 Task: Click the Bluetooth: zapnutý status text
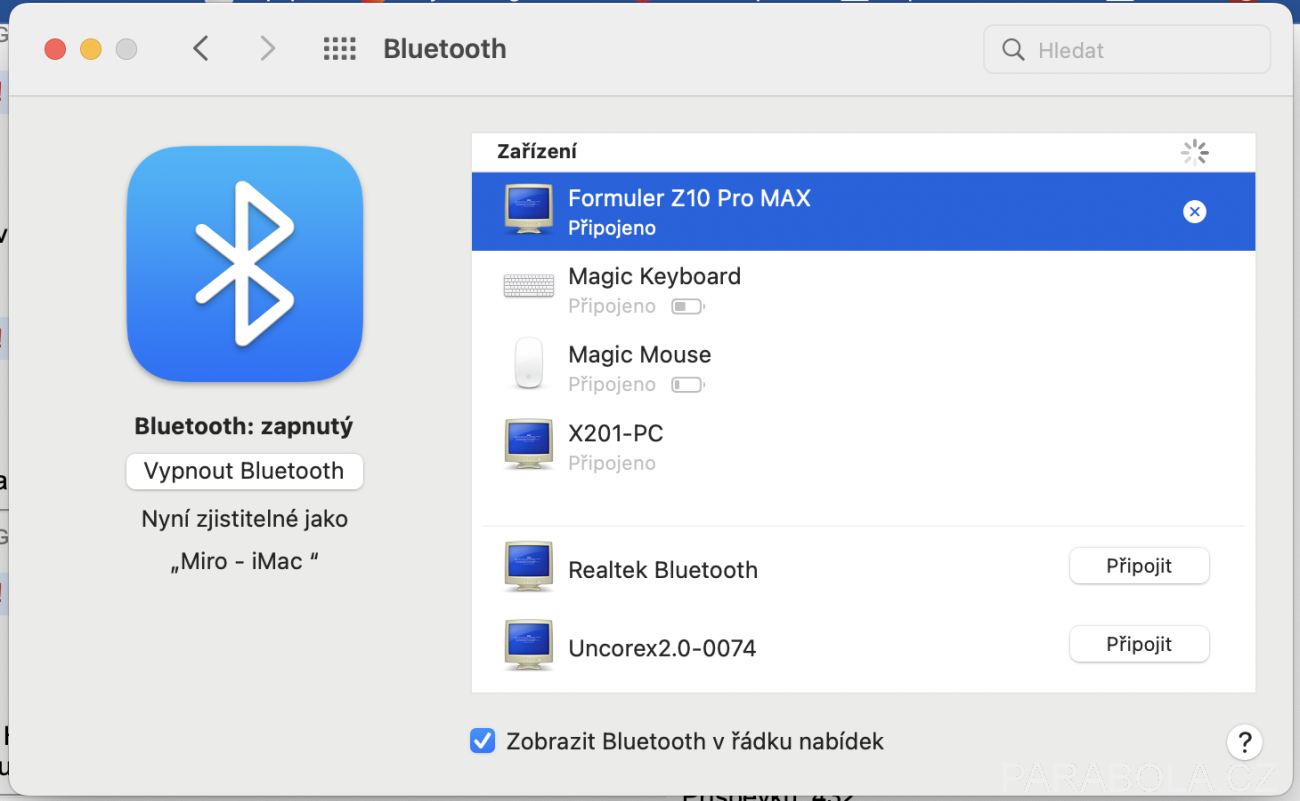click(244, 426)
